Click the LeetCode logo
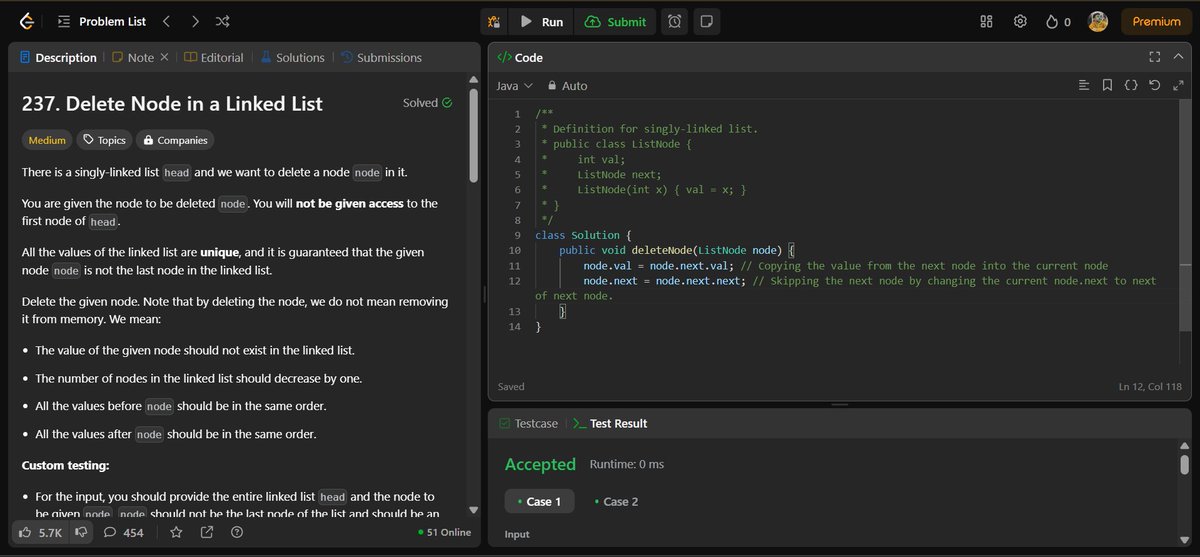Viewport: 1200px width, 557px height. click(25, 21)
